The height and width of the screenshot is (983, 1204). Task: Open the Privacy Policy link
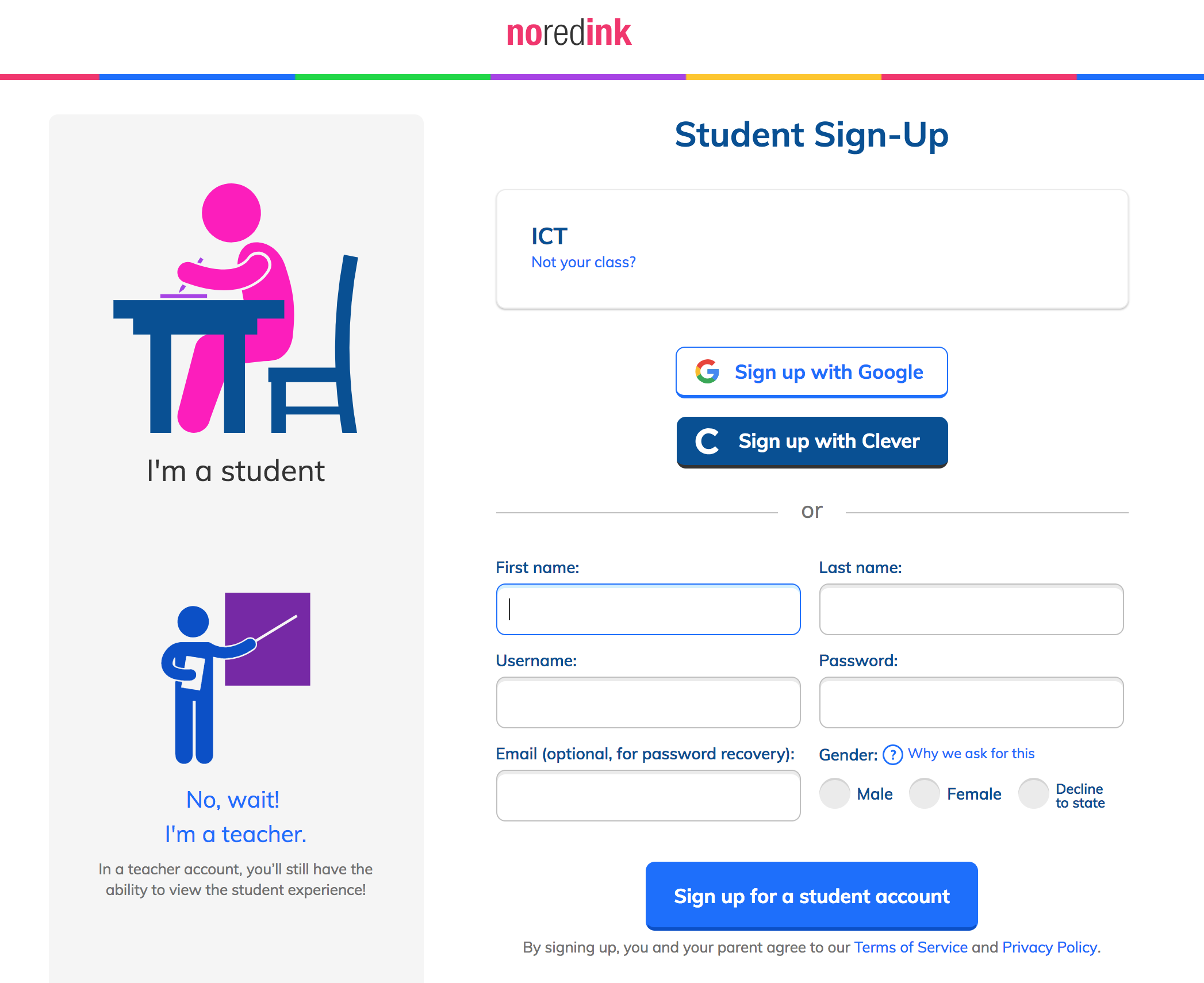pos(1049,947)
